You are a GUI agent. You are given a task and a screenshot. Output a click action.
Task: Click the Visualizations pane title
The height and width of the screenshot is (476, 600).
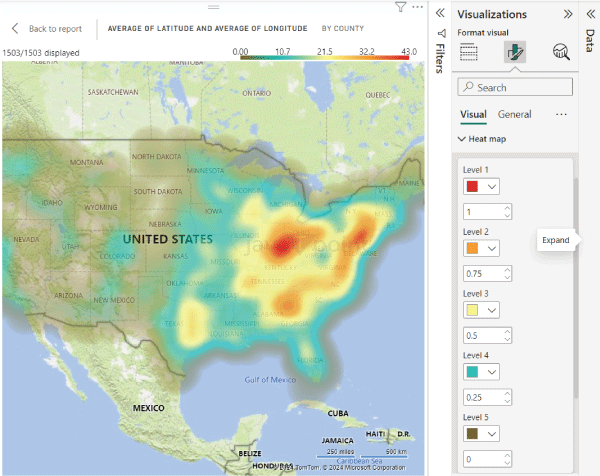coord(492,15)
